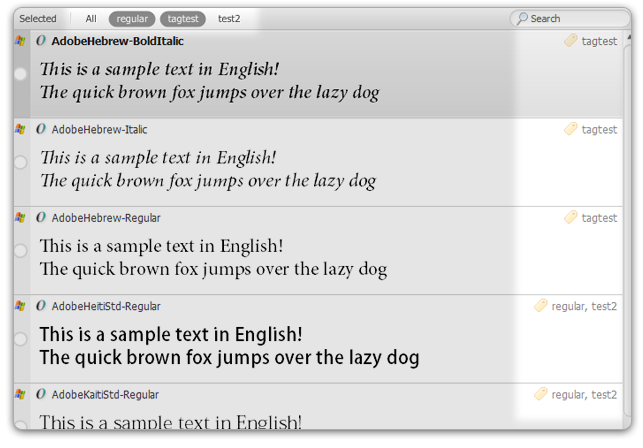This screenshot has width=643, height=448.
Task: Select the AdobeKaitiStd-Regular font name
Action: pyautogui.click(x=105, y=395)
